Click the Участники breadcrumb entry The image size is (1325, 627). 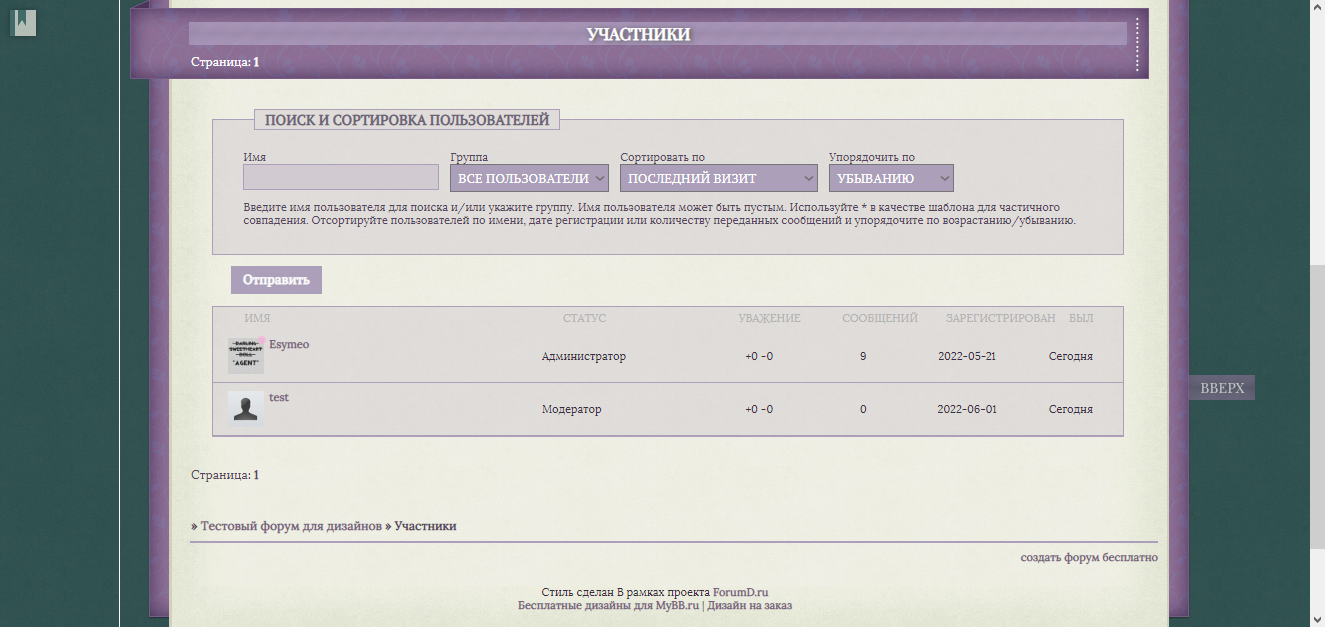coord(424,525)
